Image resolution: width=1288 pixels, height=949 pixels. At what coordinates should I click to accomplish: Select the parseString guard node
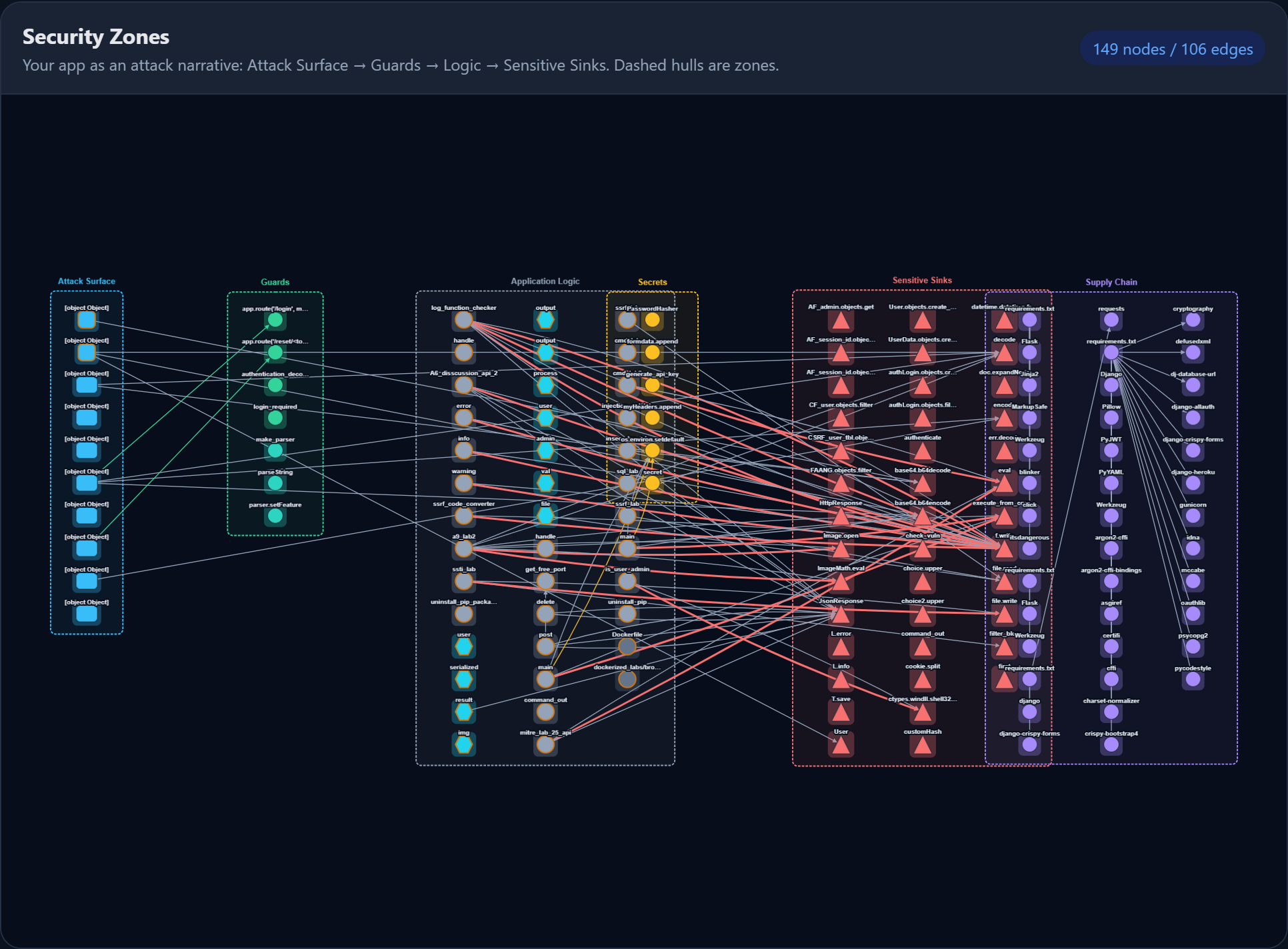275,484
